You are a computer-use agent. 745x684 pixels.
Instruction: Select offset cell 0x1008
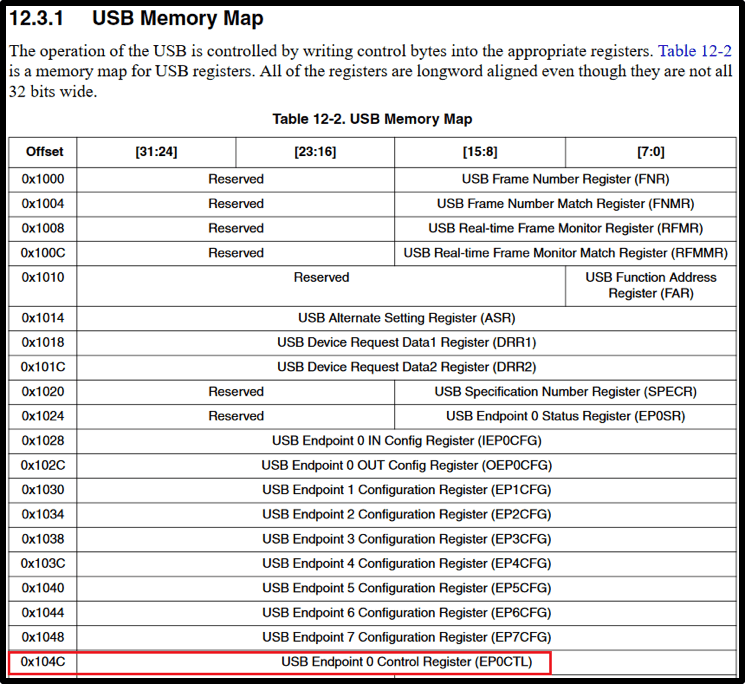click(43, 228)
